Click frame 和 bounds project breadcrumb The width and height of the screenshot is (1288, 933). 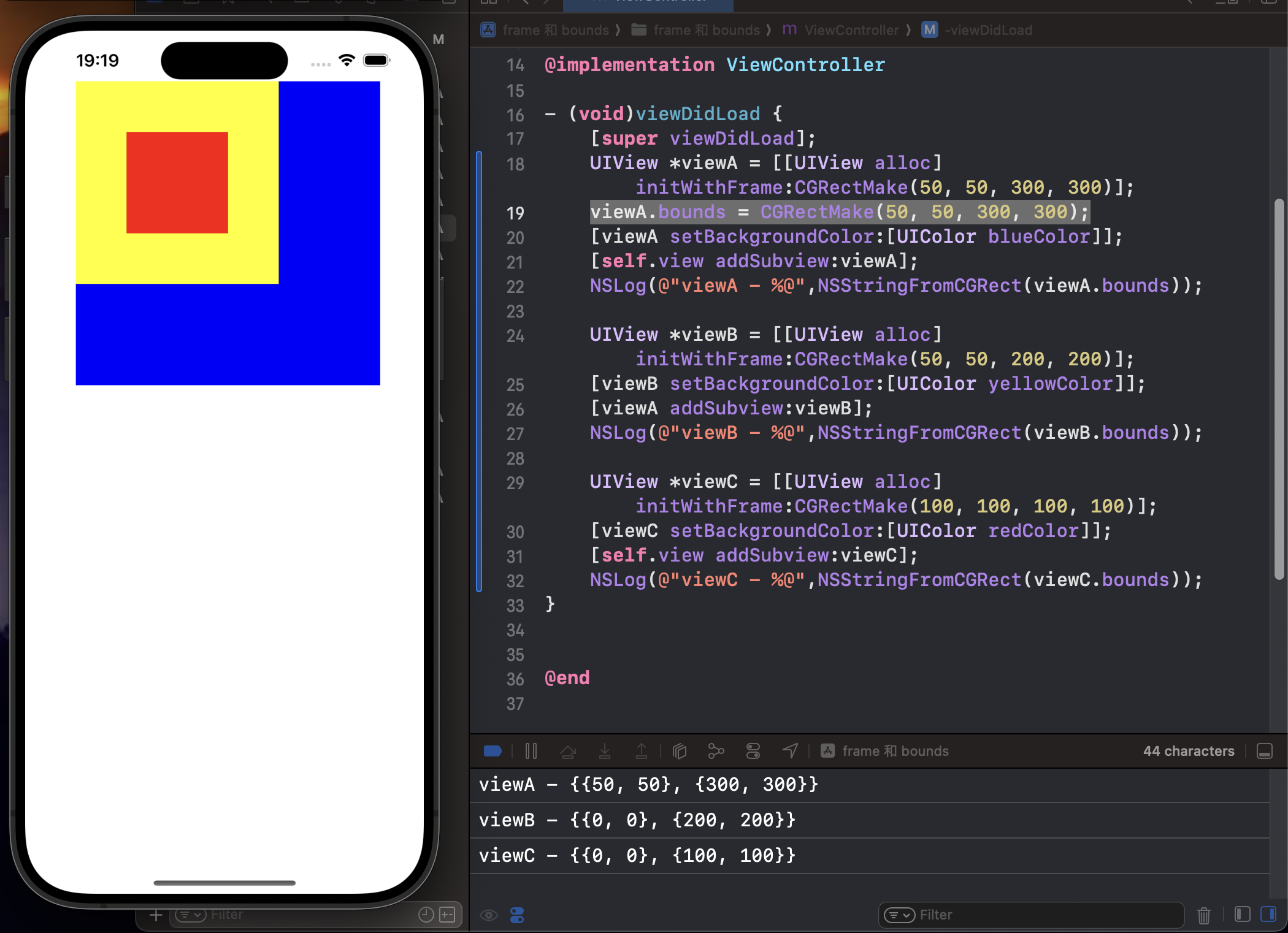tap(545, 30)
